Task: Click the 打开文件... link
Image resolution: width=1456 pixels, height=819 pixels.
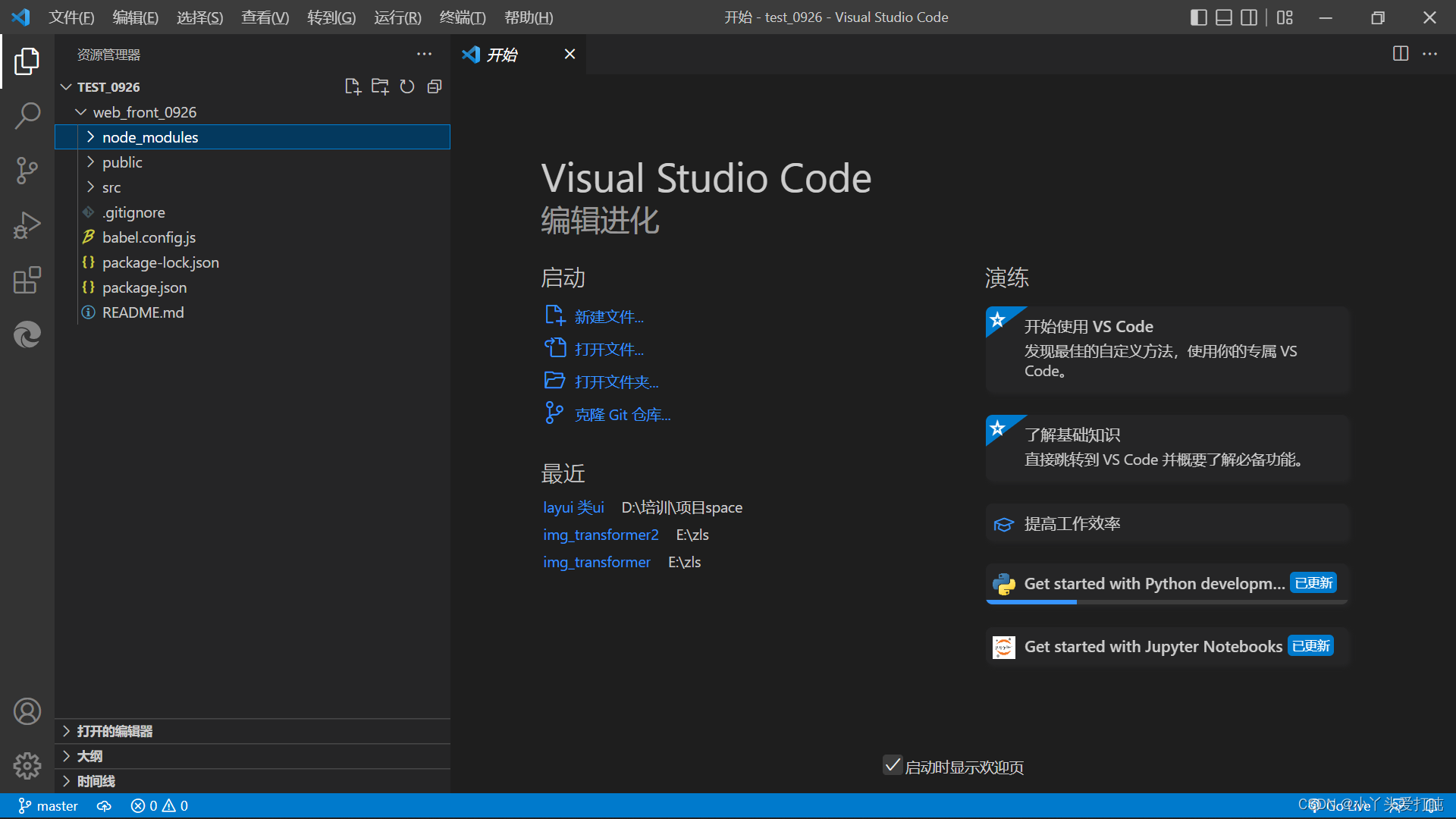Action: click(x=609, y=350)
